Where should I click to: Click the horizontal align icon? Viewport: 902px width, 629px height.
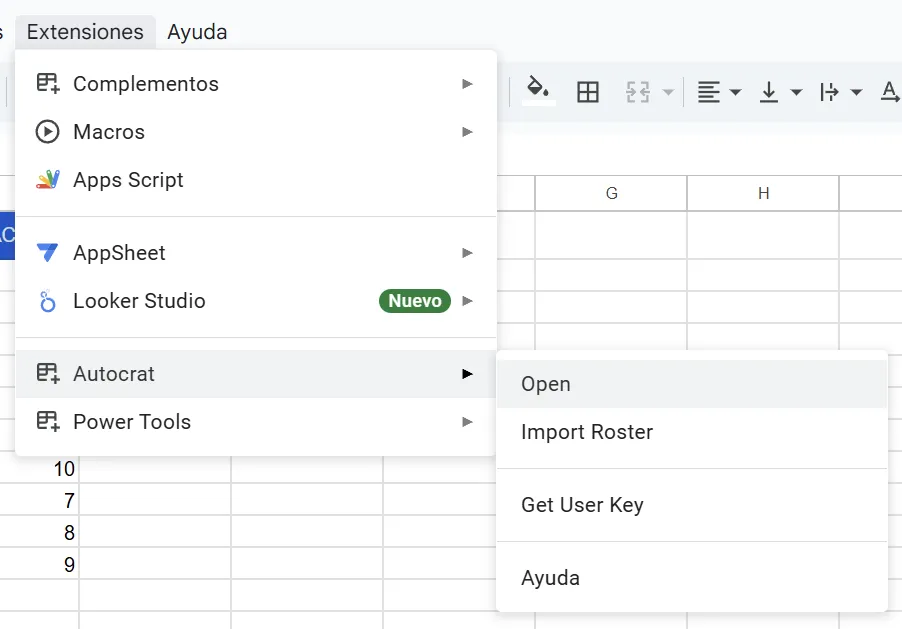point(709,92)
